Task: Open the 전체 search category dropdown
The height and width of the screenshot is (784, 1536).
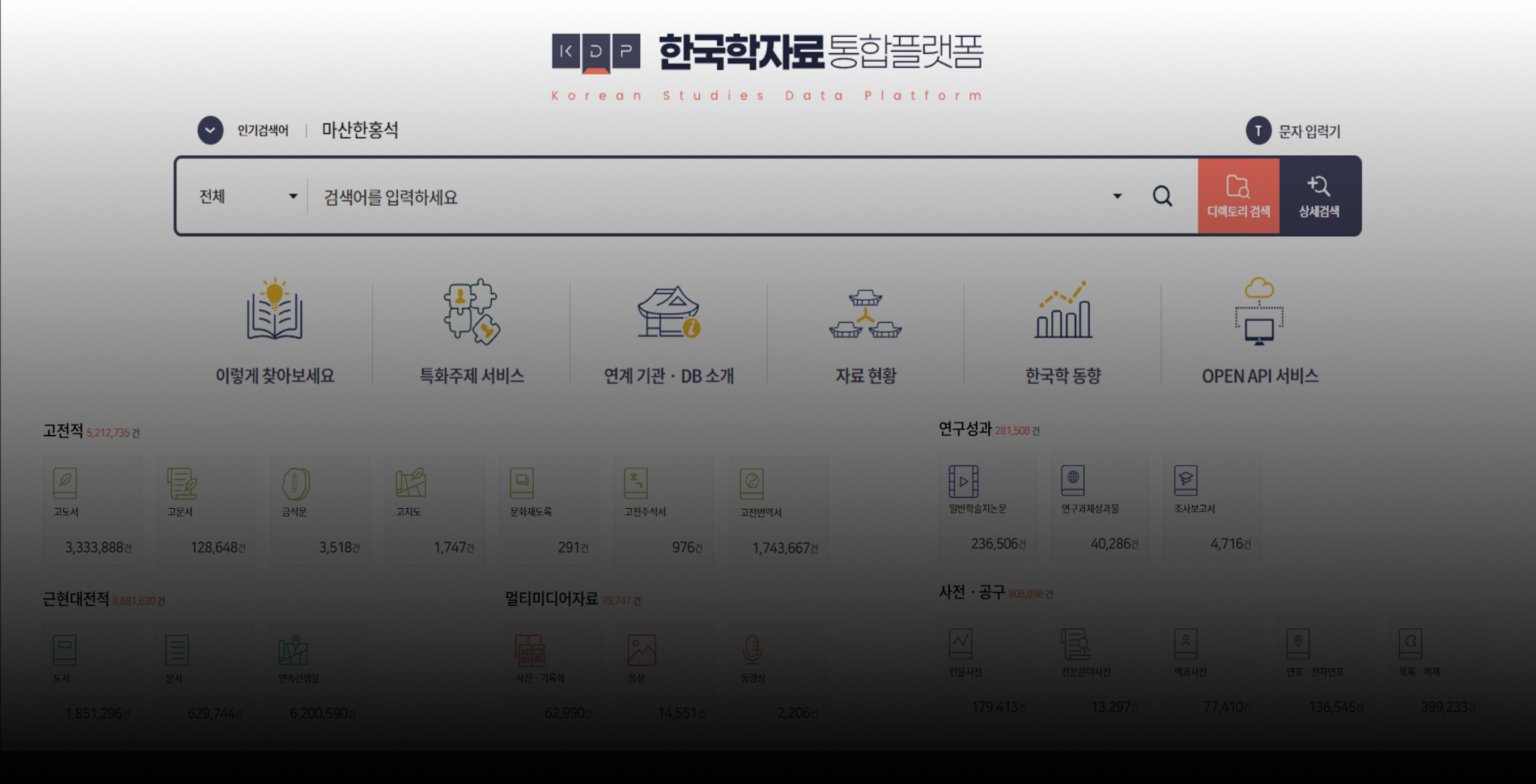Action: tap(248, 196)
